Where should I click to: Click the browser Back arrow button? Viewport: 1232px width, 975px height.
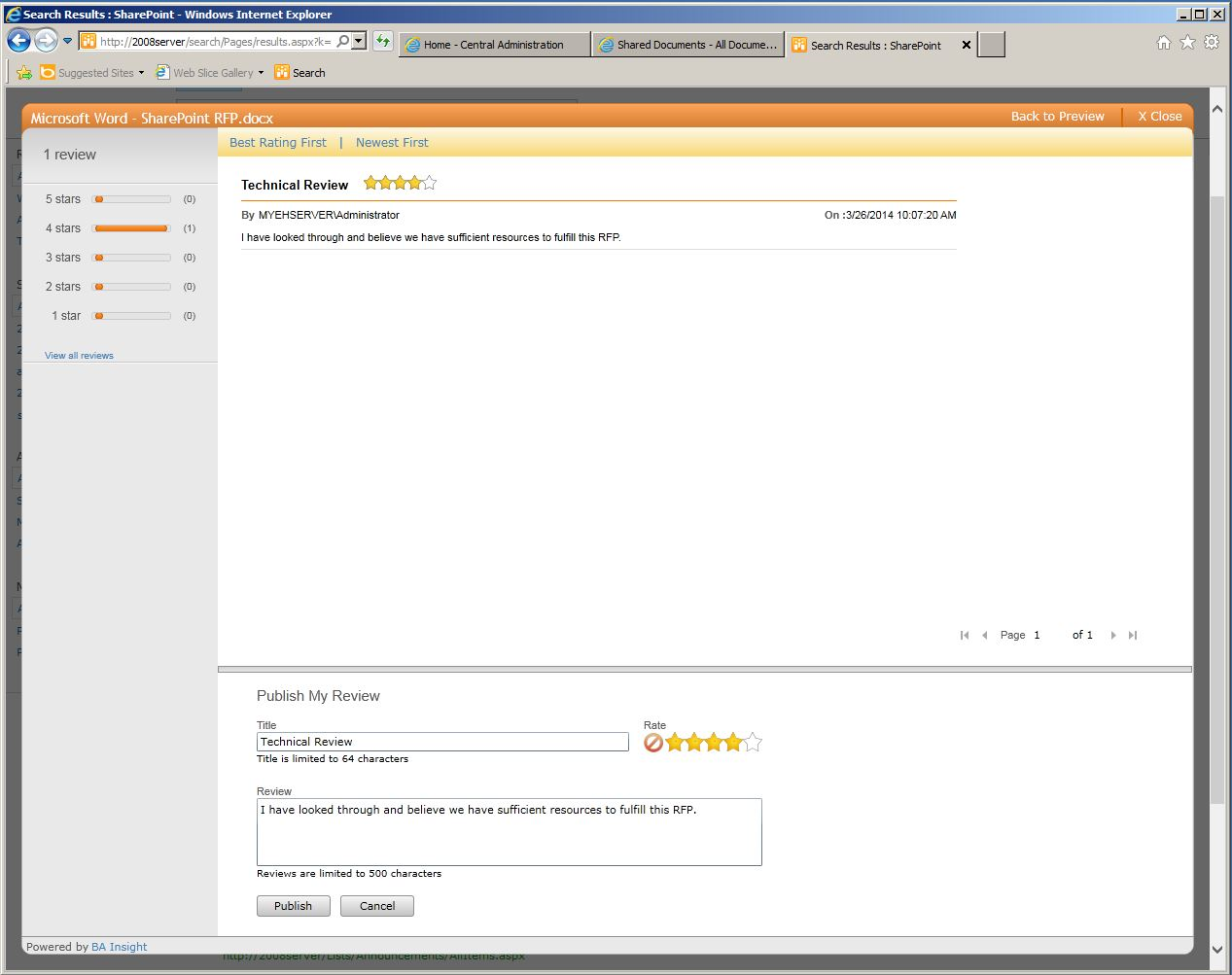click(18, 41)
